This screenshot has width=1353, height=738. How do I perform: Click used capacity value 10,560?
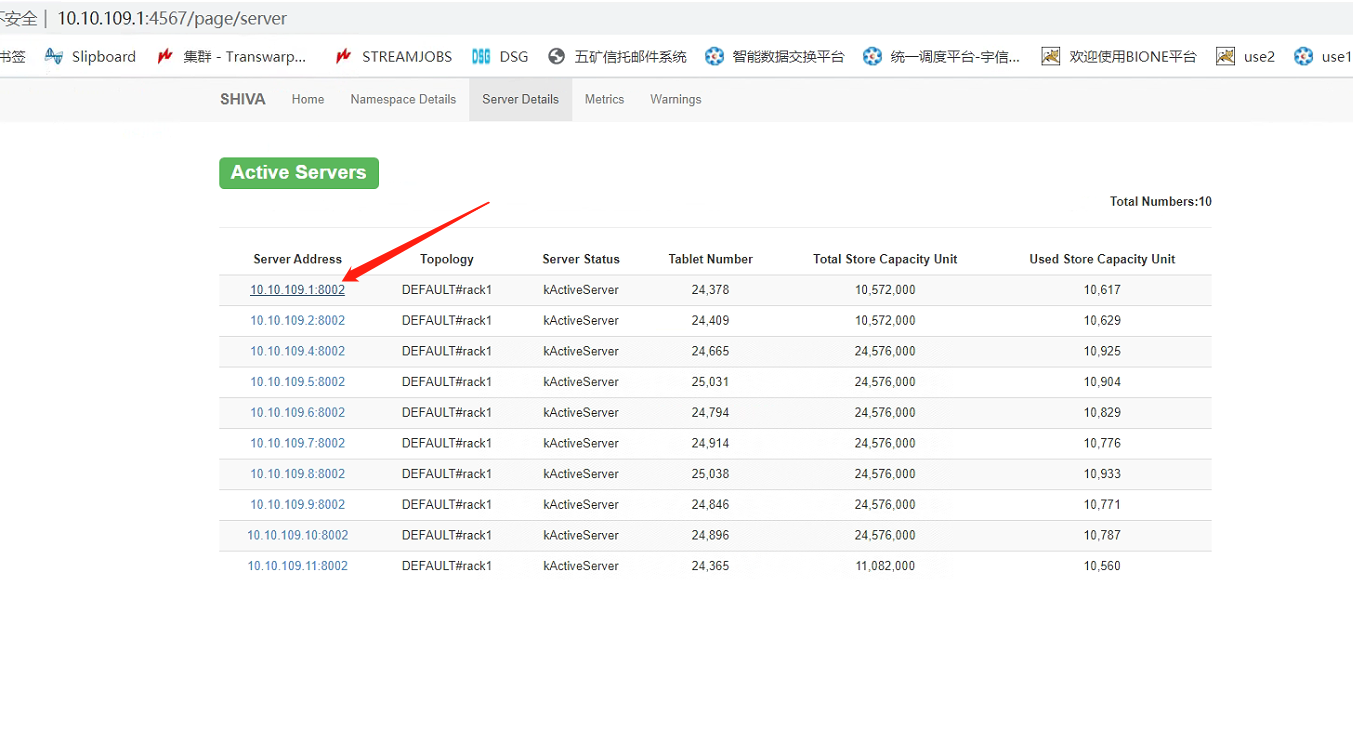coord(1102,566)
